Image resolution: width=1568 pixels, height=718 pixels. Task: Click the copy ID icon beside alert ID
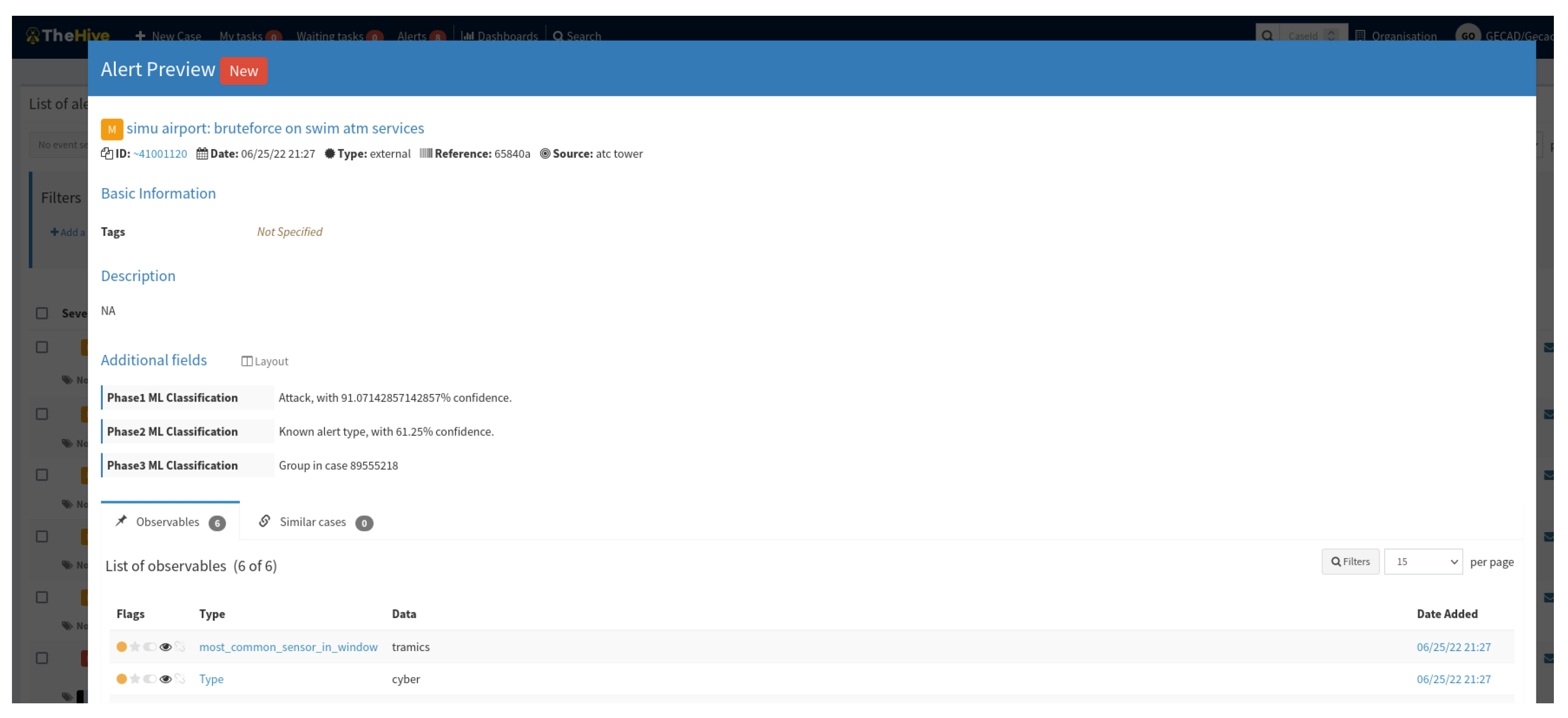(x=107, y=154)
